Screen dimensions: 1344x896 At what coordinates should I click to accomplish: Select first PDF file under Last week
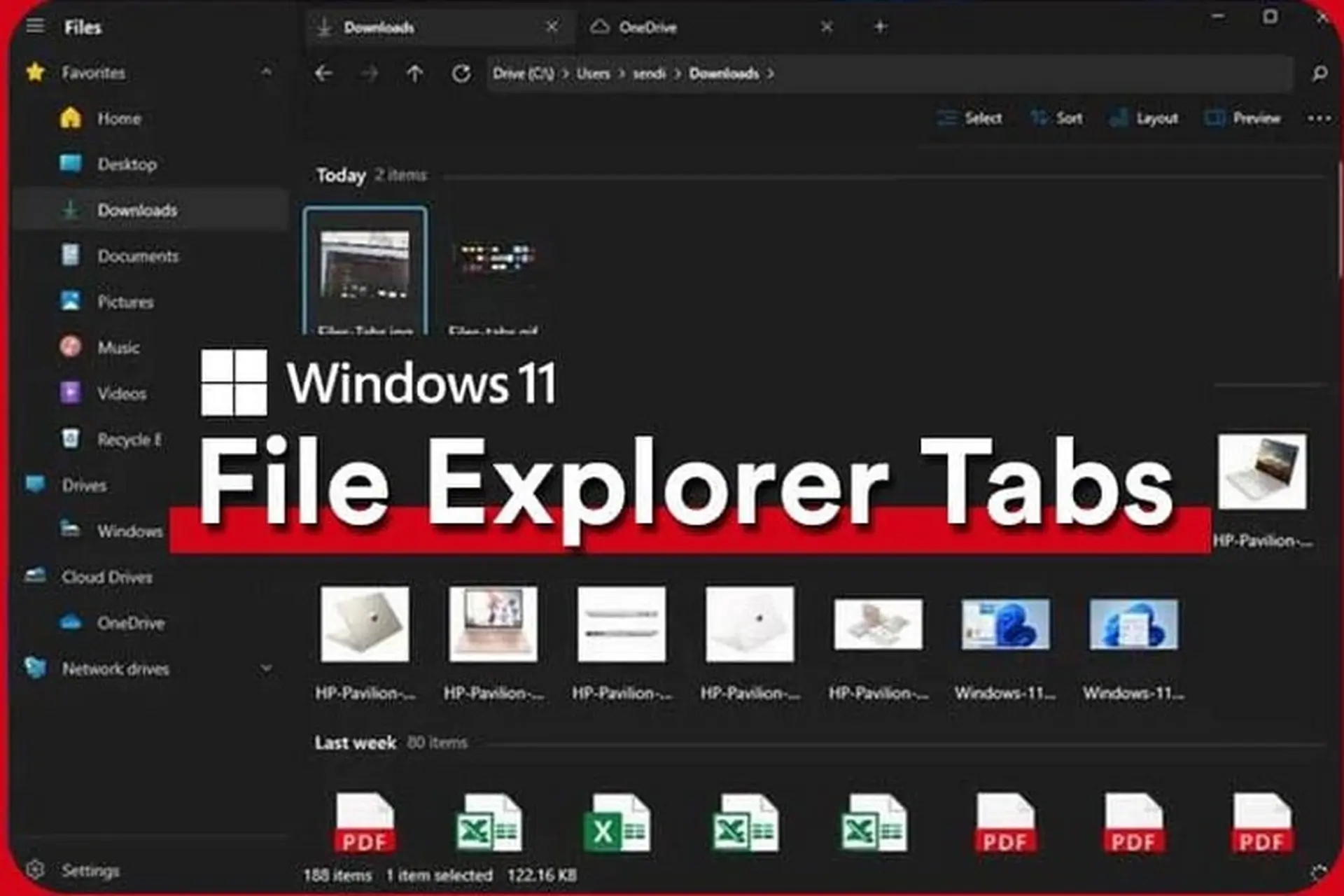[x=365, y=822]
